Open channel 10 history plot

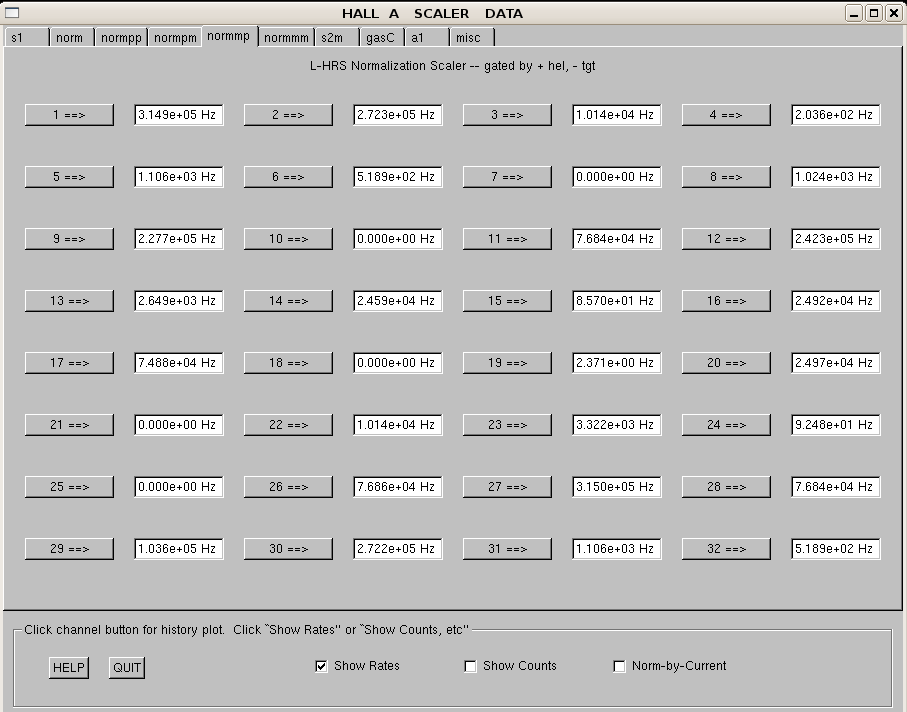[288, 238]
